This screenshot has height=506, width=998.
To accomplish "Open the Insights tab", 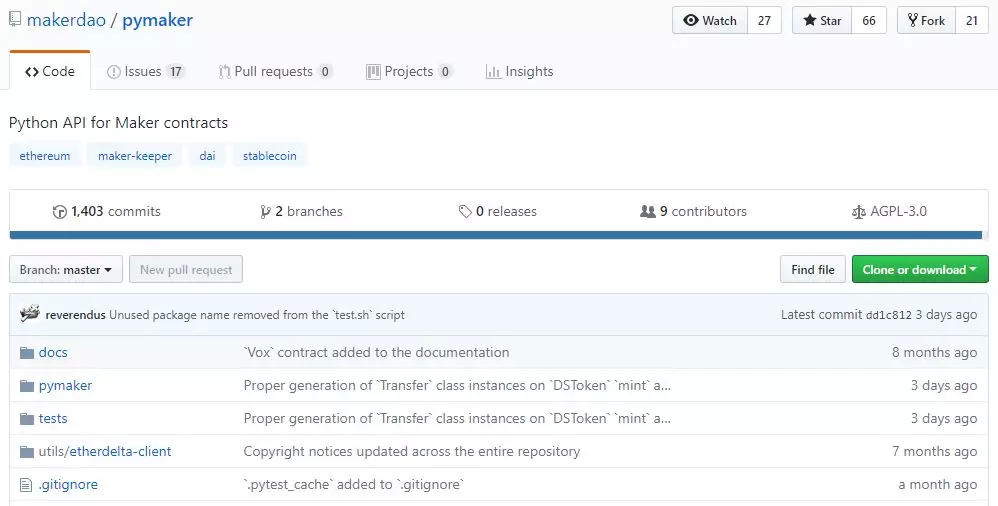I will tap(519, 71).
